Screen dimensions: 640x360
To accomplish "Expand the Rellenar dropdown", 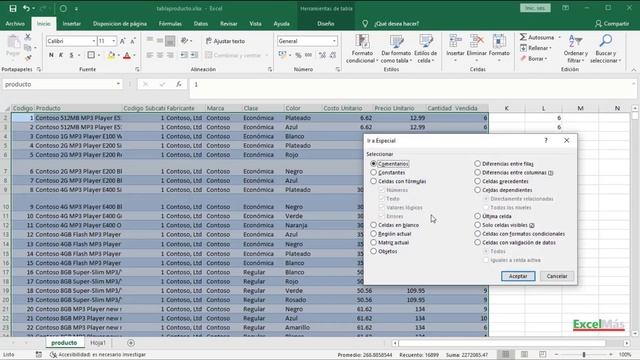I will (x=551, y=48).
